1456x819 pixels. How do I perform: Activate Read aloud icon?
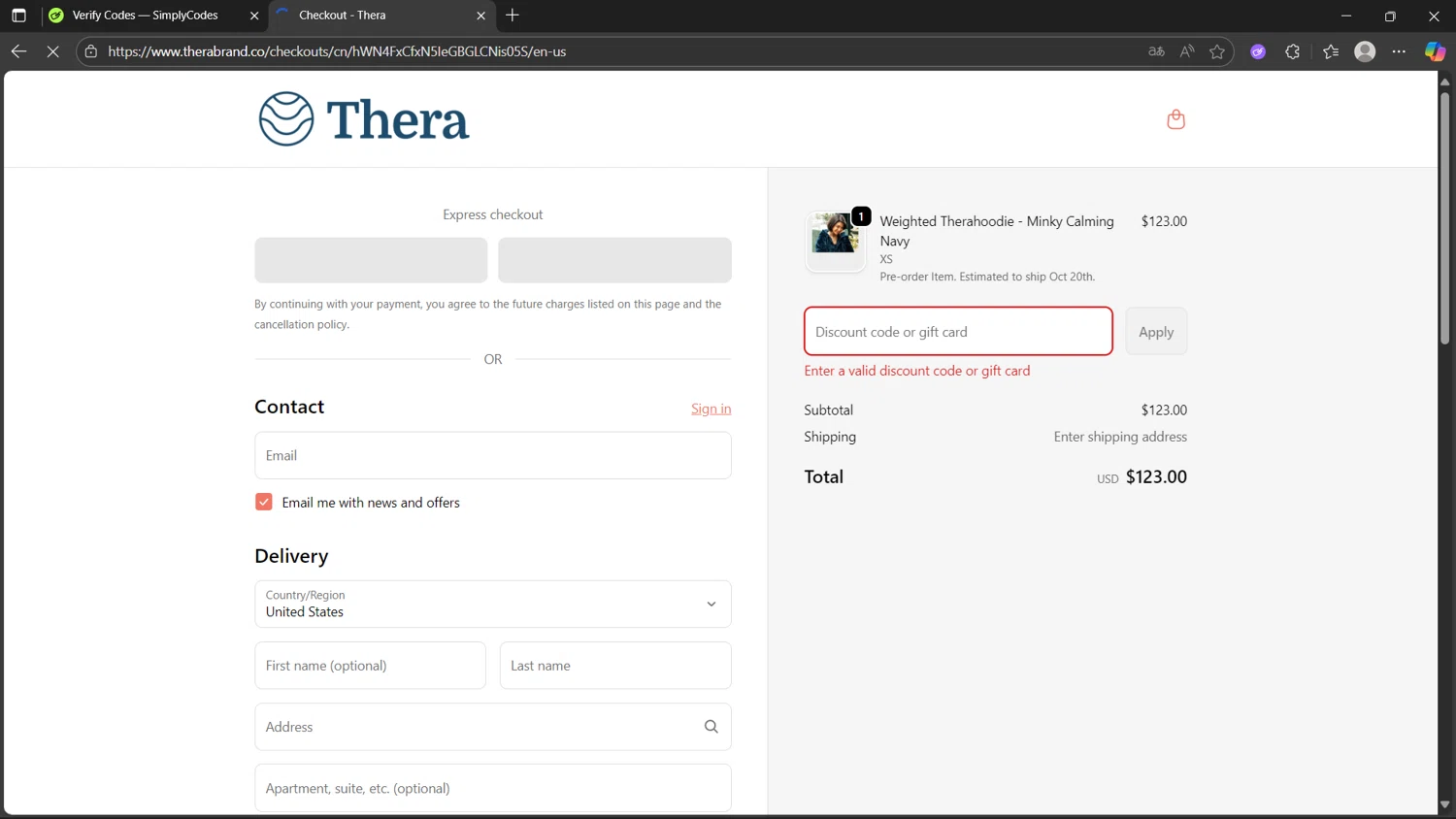(x=1187, y=51)
